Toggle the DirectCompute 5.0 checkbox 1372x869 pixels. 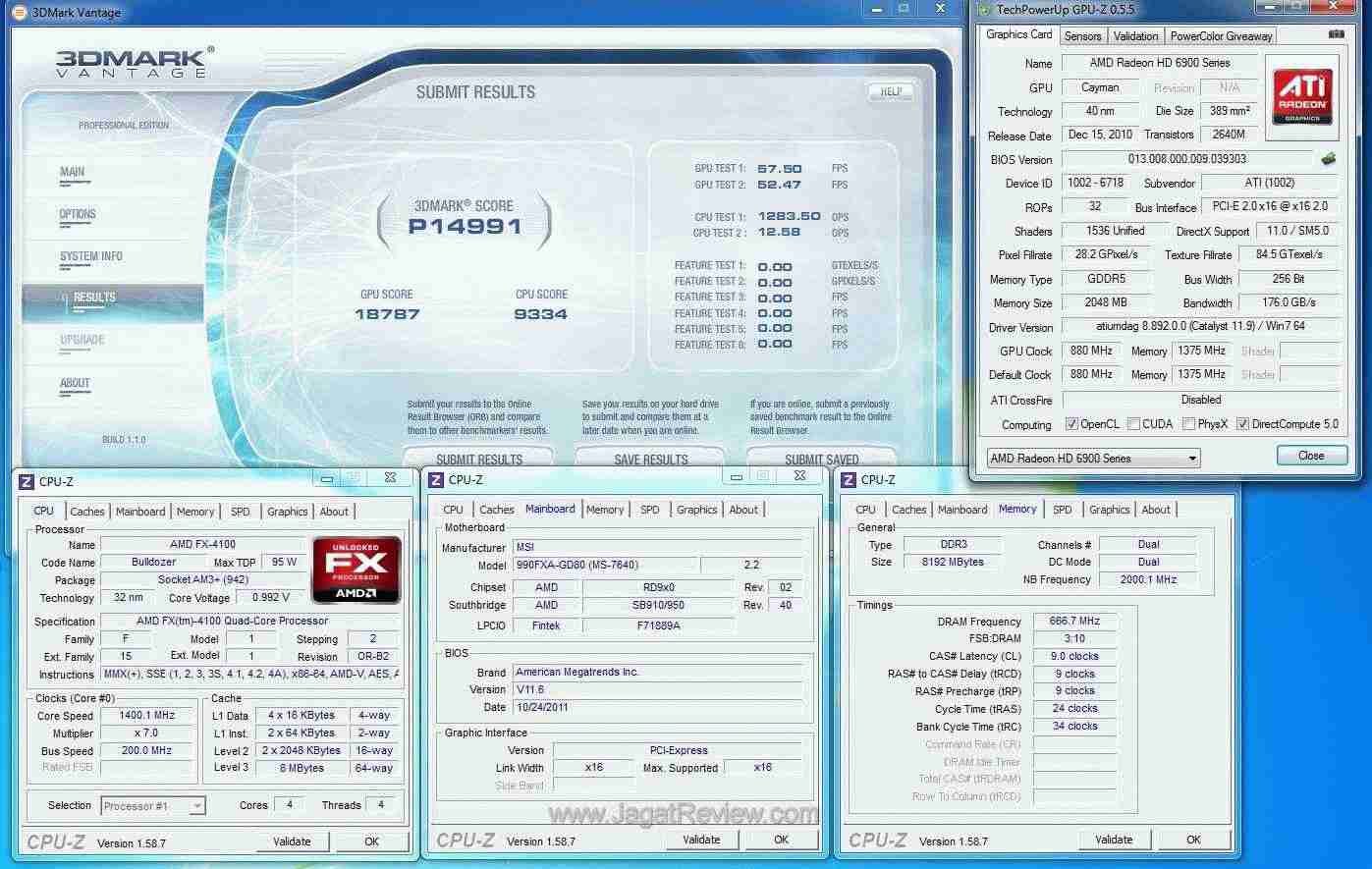coord(1242,424)
